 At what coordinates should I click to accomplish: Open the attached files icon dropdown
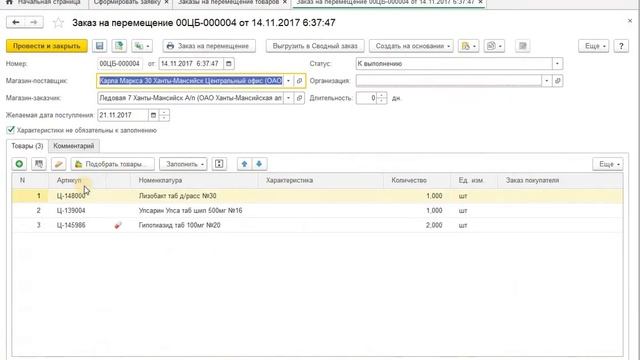[494, 46]
